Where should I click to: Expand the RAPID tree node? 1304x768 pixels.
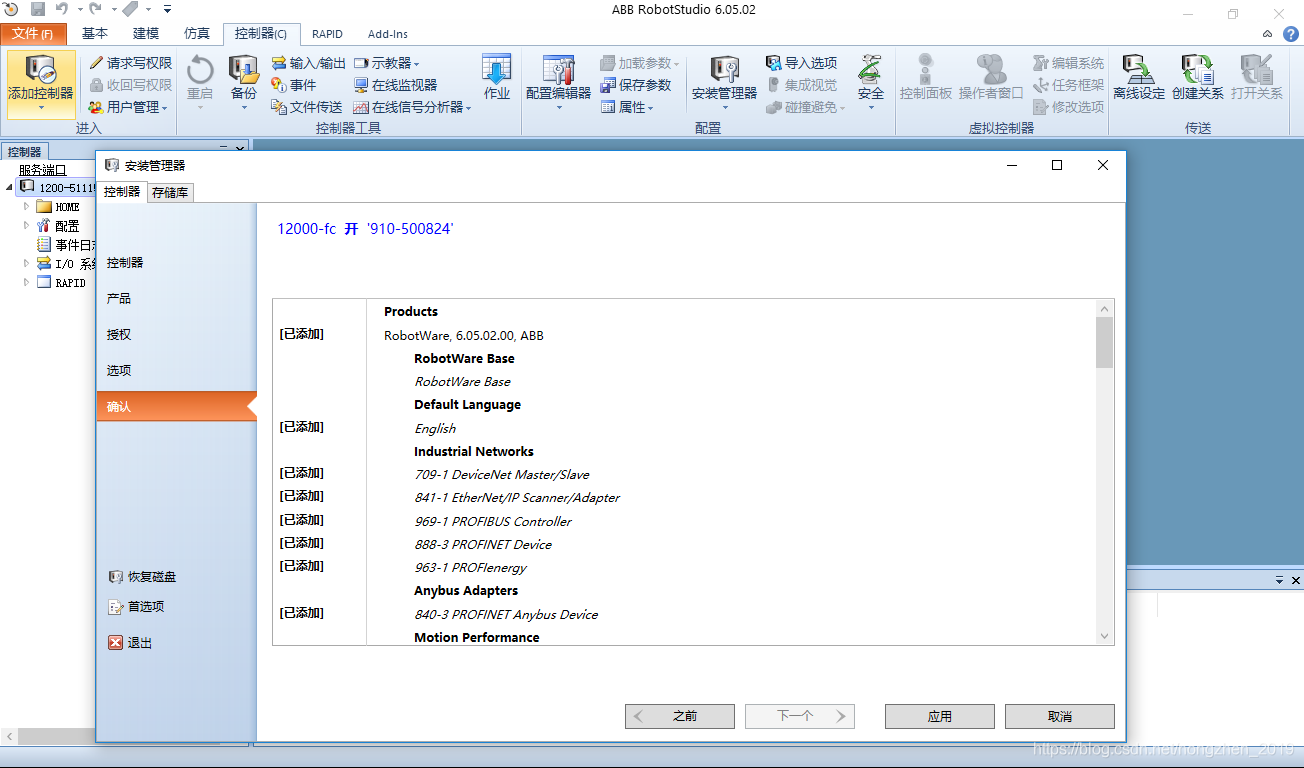pos(27,283)
